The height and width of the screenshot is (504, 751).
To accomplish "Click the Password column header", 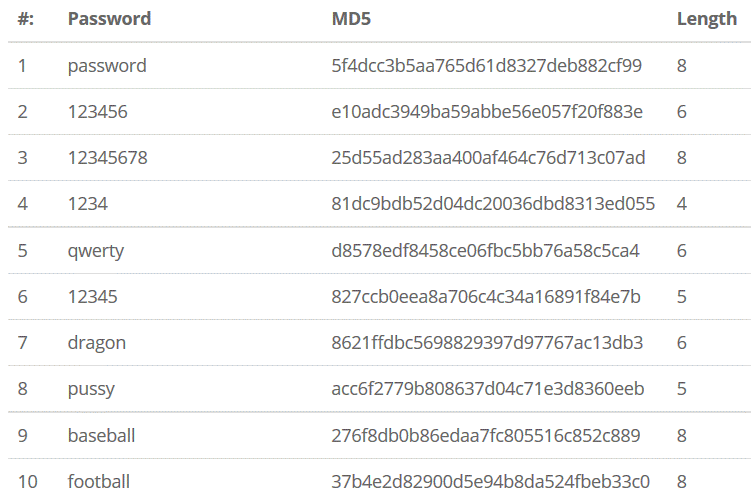I will tap(109, 19).
